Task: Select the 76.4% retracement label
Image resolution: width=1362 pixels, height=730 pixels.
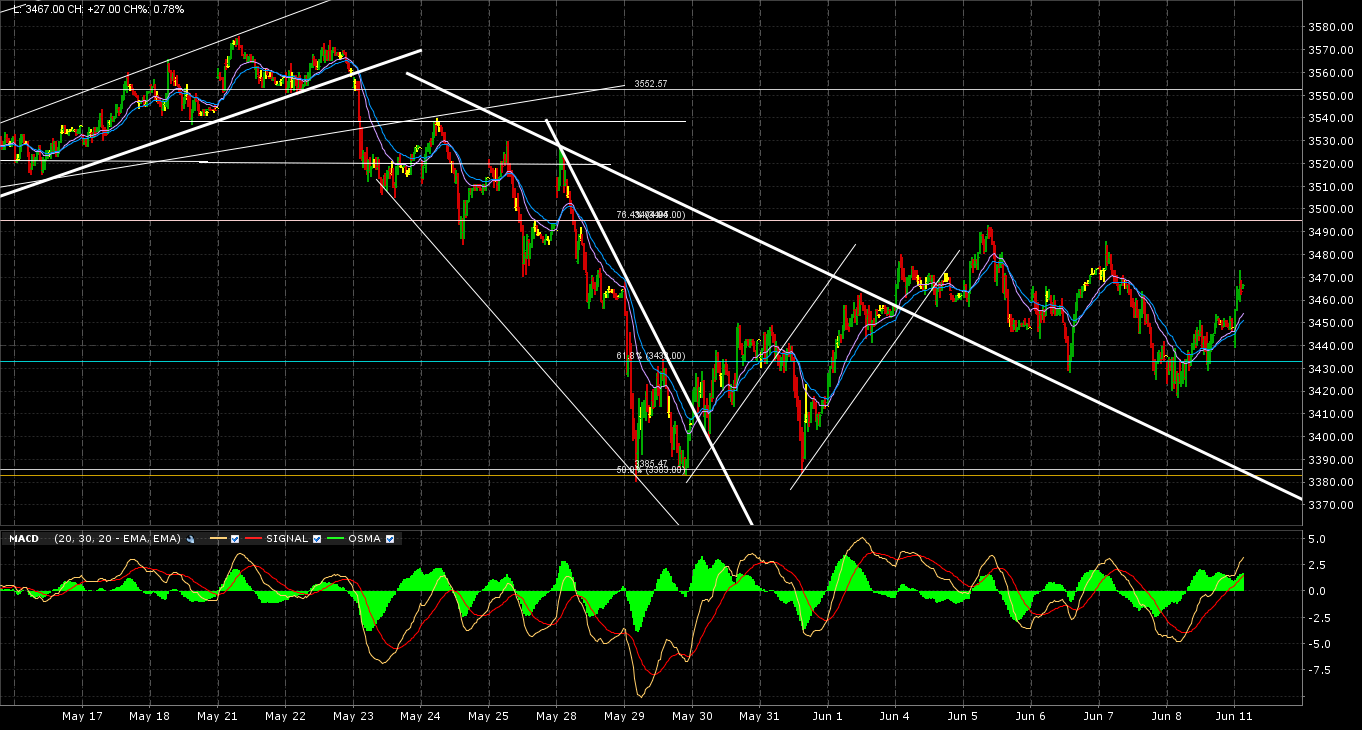Action: click(650, 214)
